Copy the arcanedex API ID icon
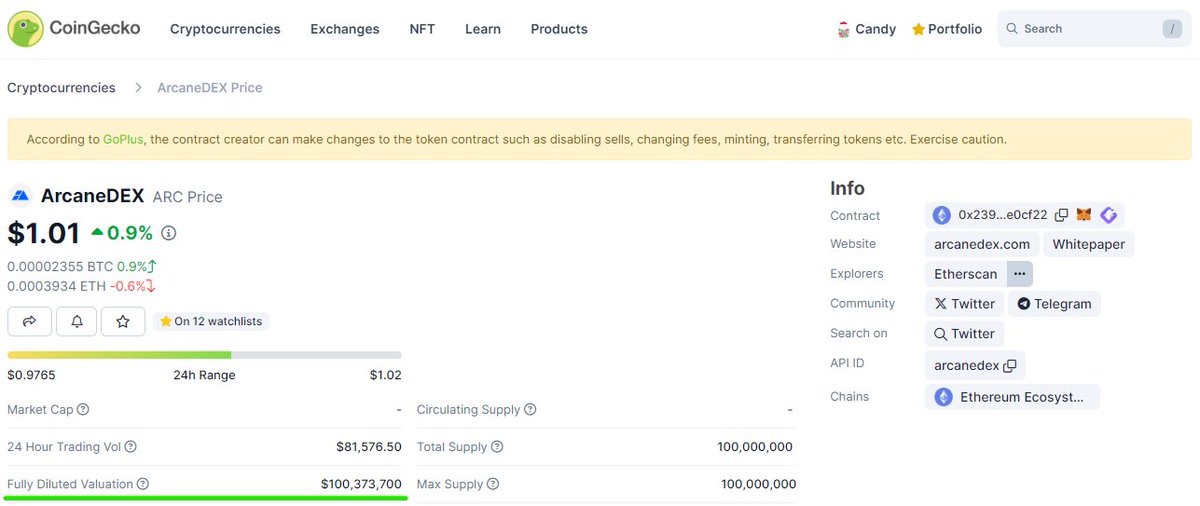The image size is (1200, 506). tap(1010, 366)
